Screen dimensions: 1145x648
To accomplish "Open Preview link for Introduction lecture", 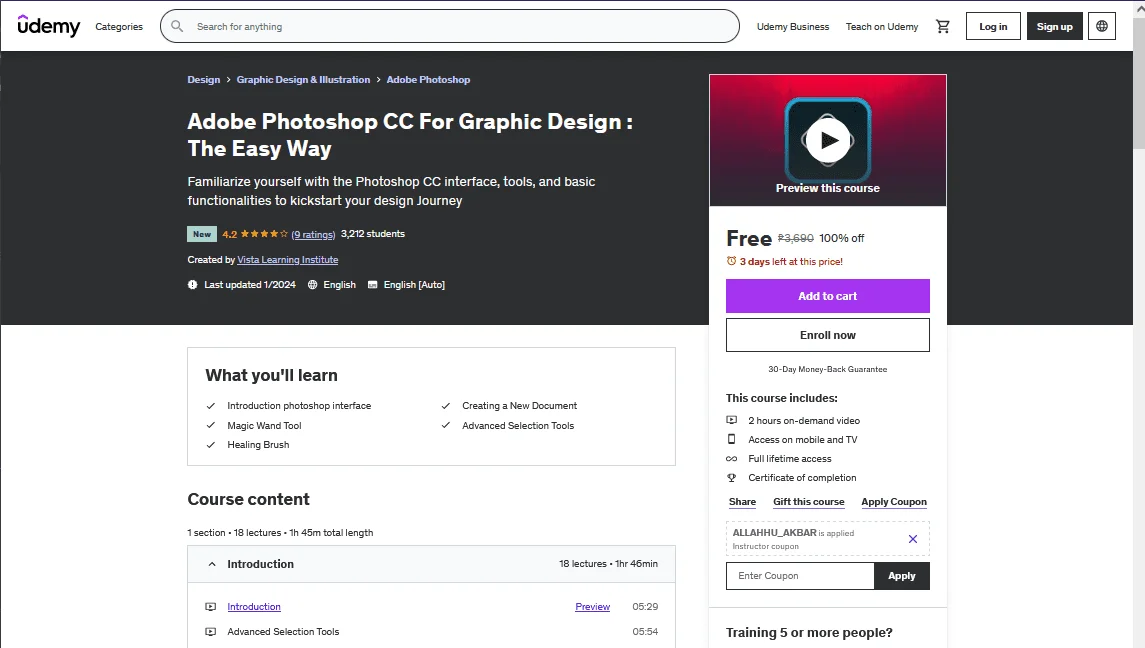I will pyautogui.click(x=592, y=607).
